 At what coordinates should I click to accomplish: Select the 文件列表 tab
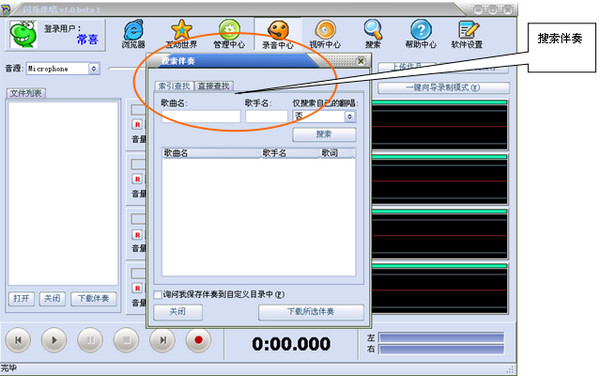coord(26,93)
